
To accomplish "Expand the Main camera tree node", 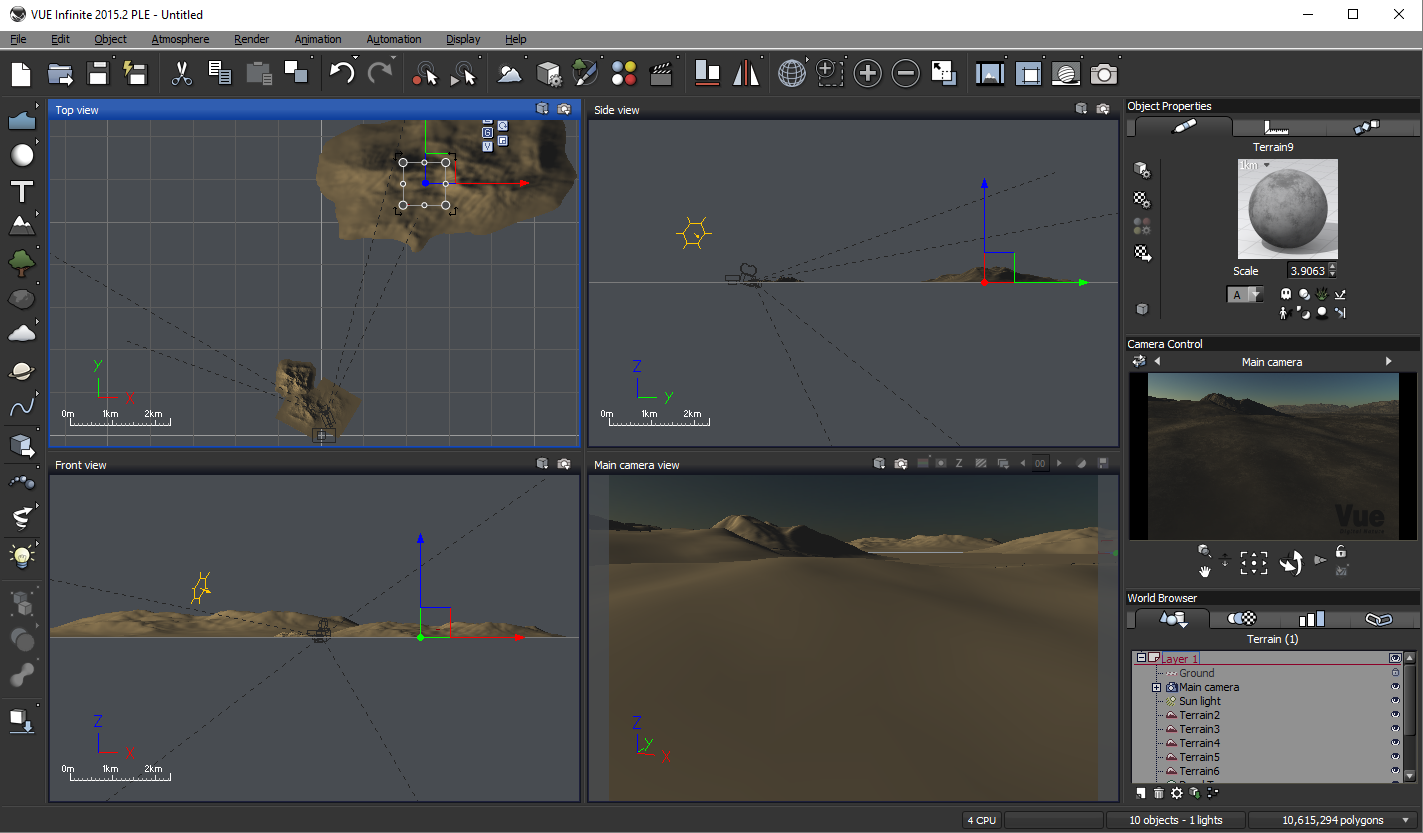I will 1156,687.
